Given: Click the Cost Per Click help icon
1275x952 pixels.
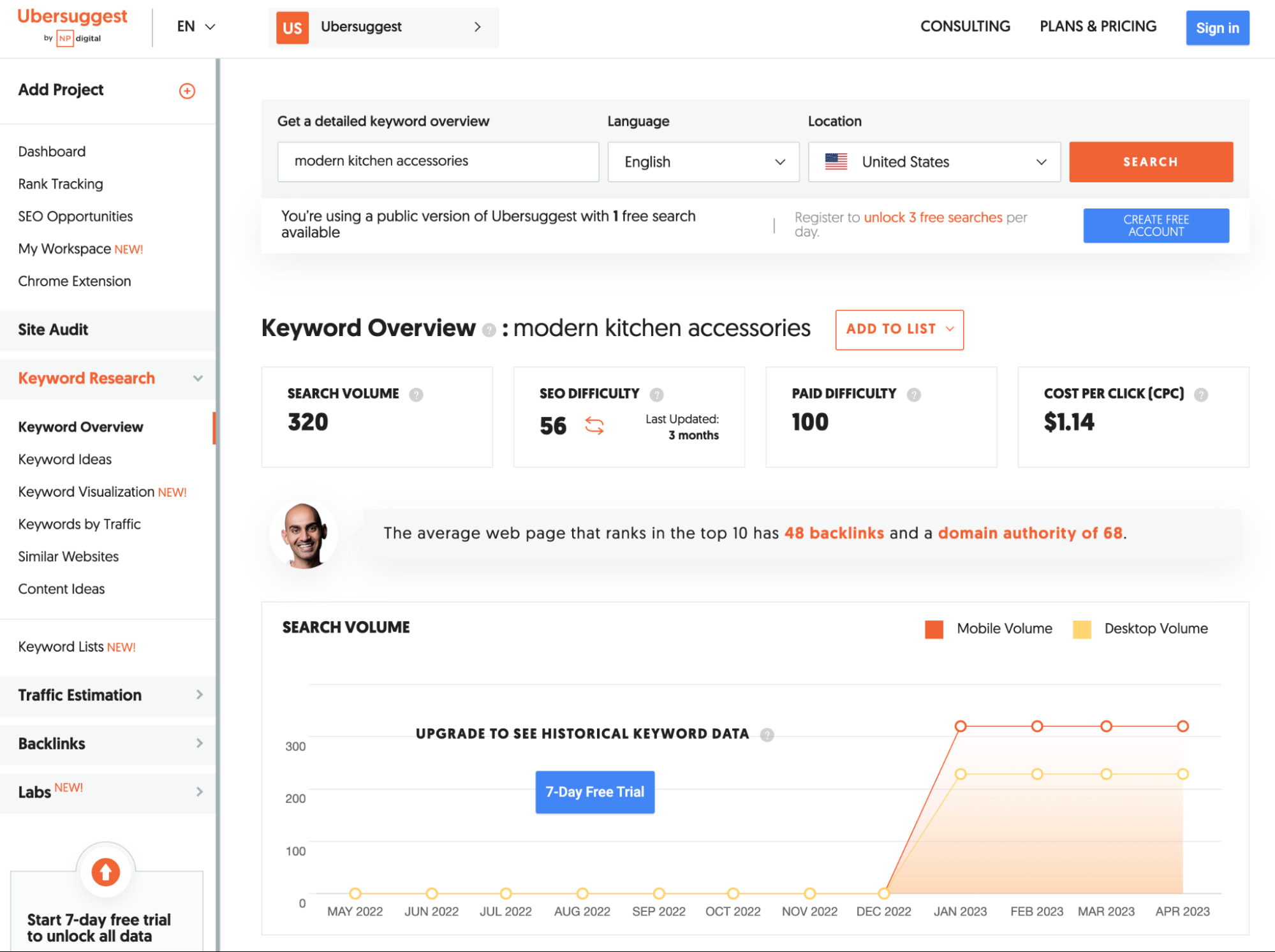Looking at the screenshot, I should click(1200, 395).
